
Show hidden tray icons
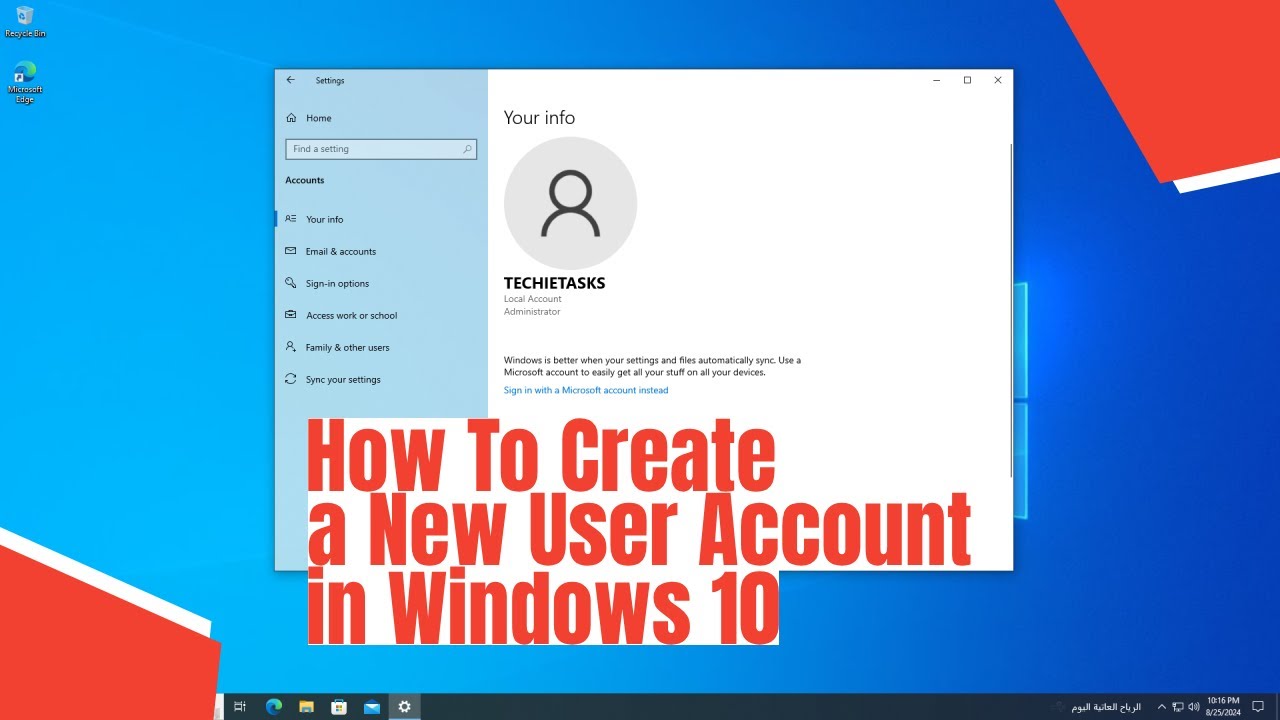click(x=1161, y=706)
